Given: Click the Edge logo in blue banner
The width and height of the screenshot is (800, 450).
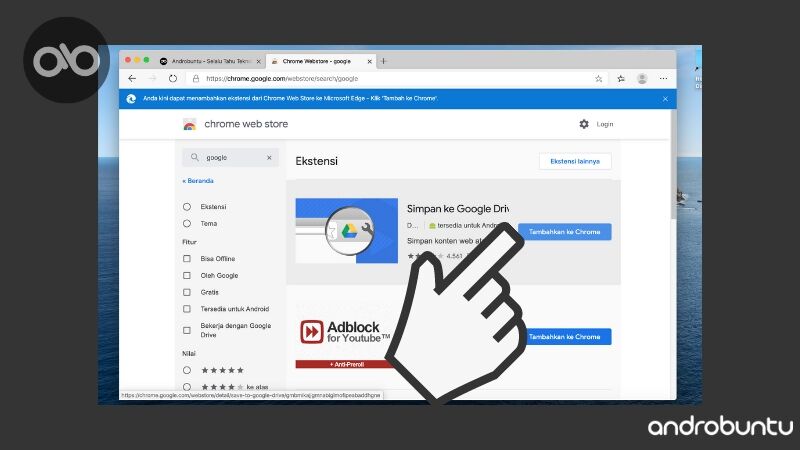Looking at the screenshot, I should point(131,98).
